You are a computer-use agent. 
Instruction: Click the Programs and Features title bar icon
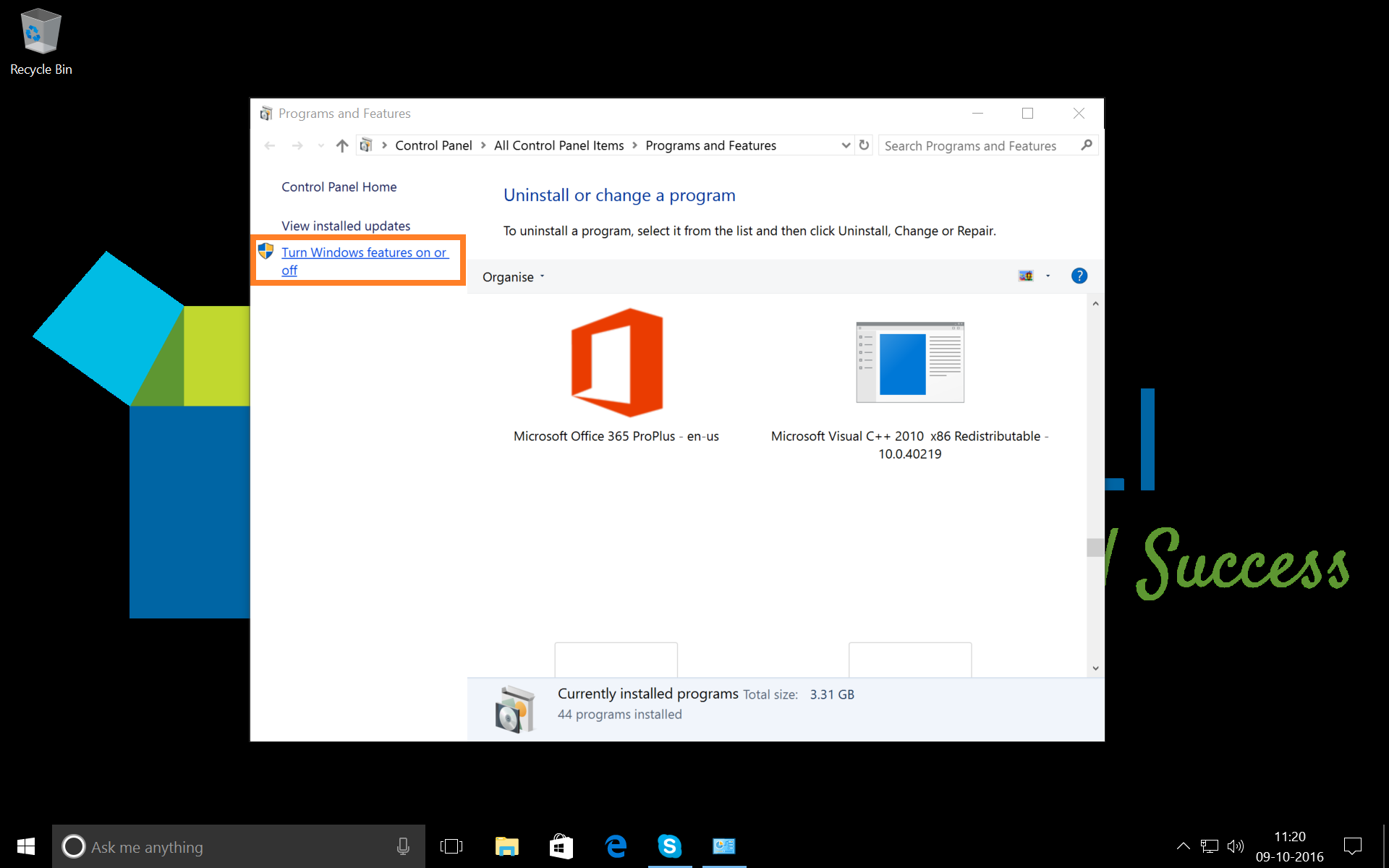tap(266, 114)
